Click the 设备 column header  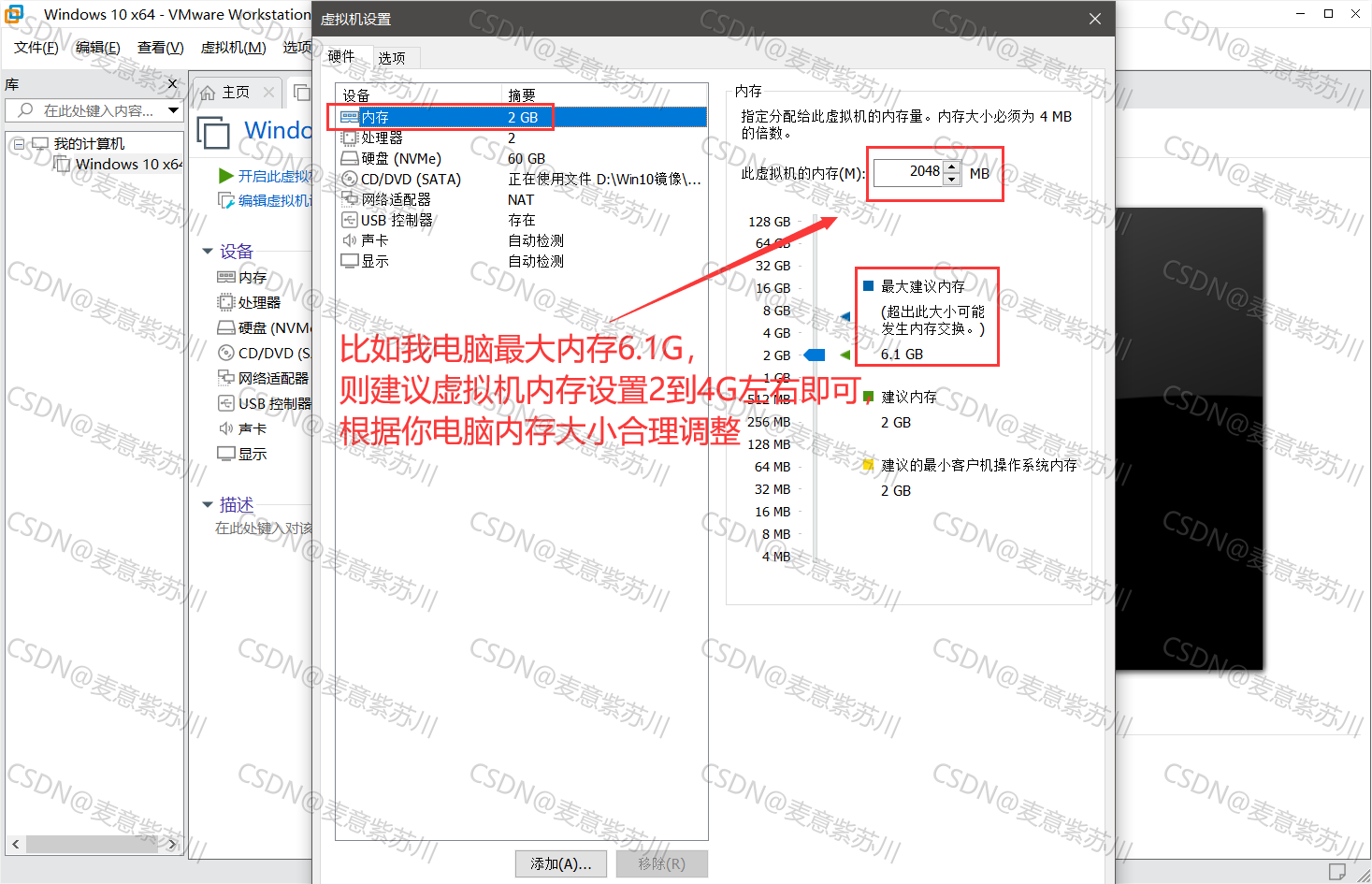click(x=418, y=94)
